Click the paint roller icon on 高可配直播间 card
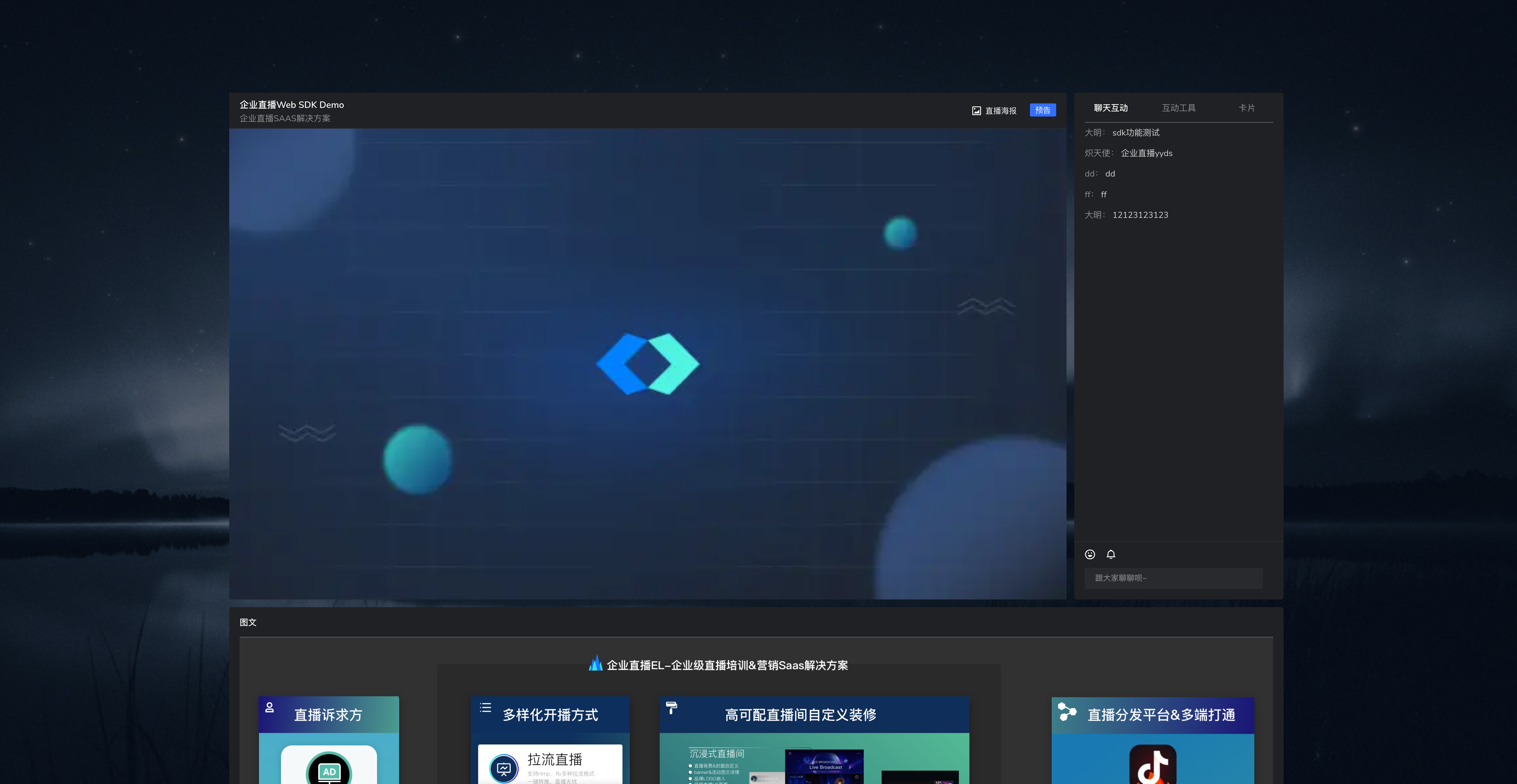This screenshot has width=1517, height=784. coord(671,708)
